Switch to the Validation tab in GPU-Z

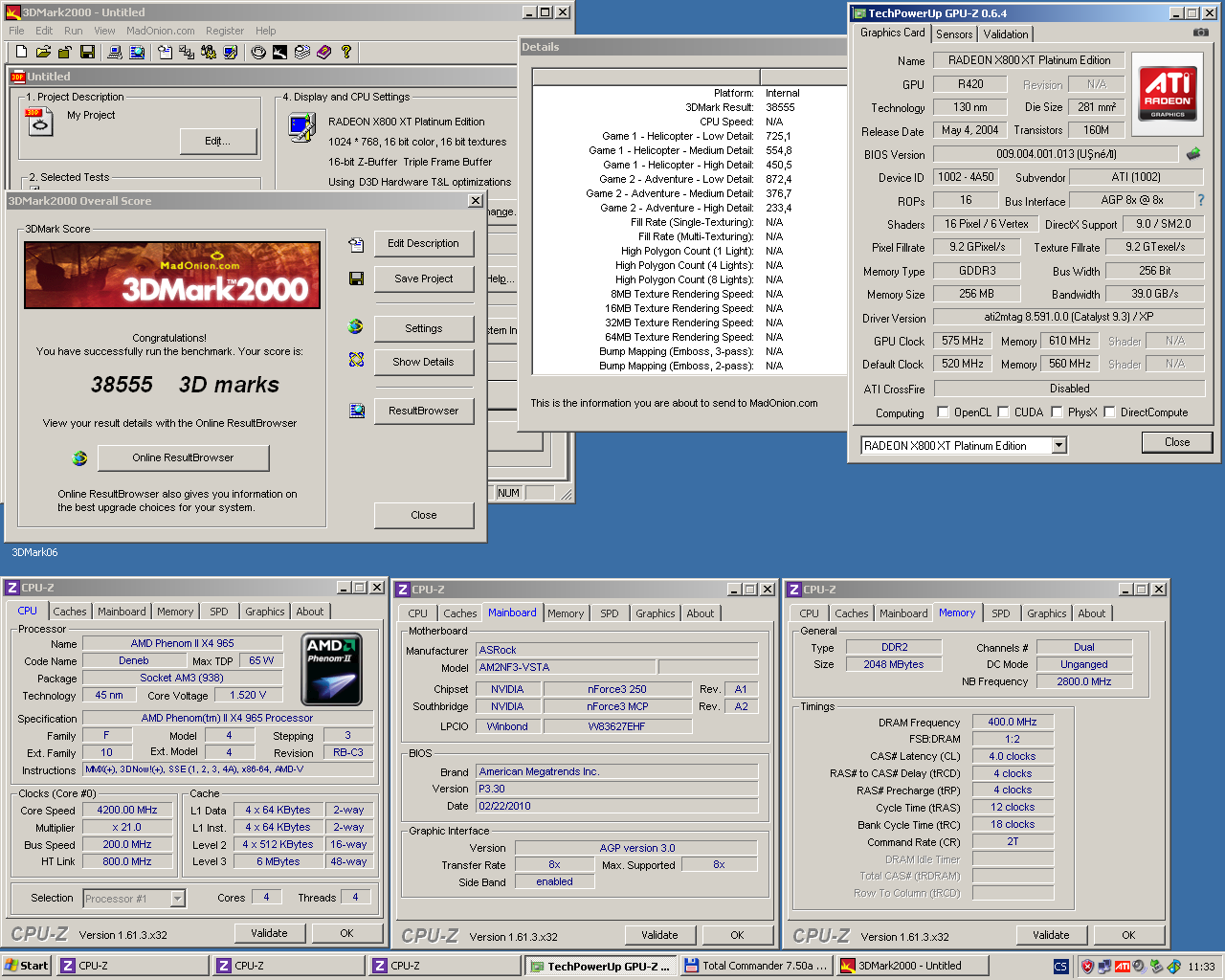(x=1006, y=33)
